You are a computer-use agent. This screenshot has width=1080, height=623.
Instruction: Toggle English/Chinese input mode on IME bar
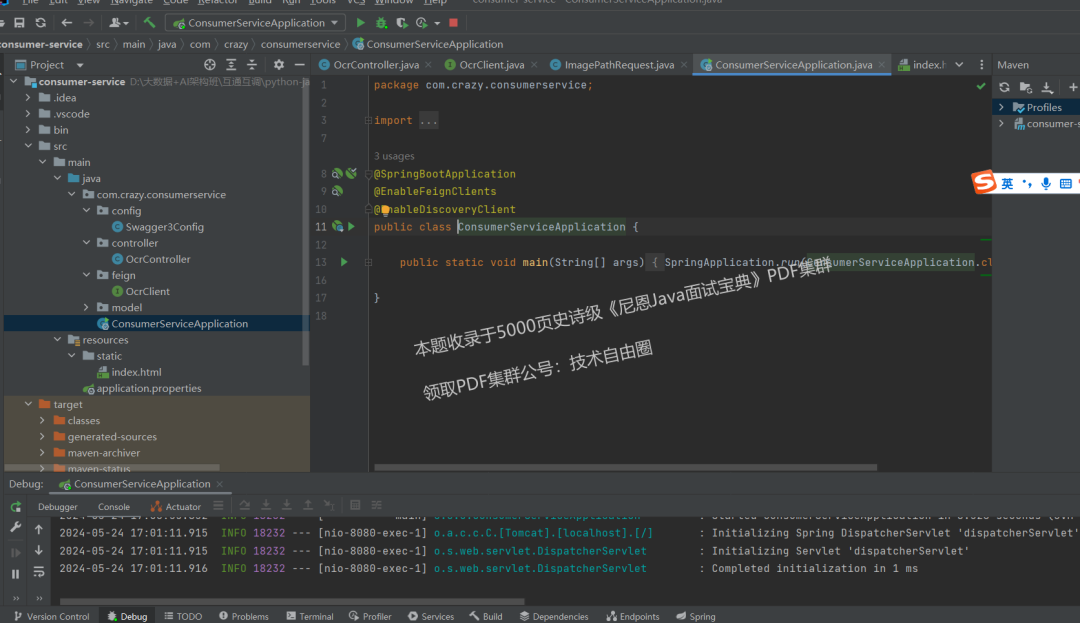click(1007, 183)
